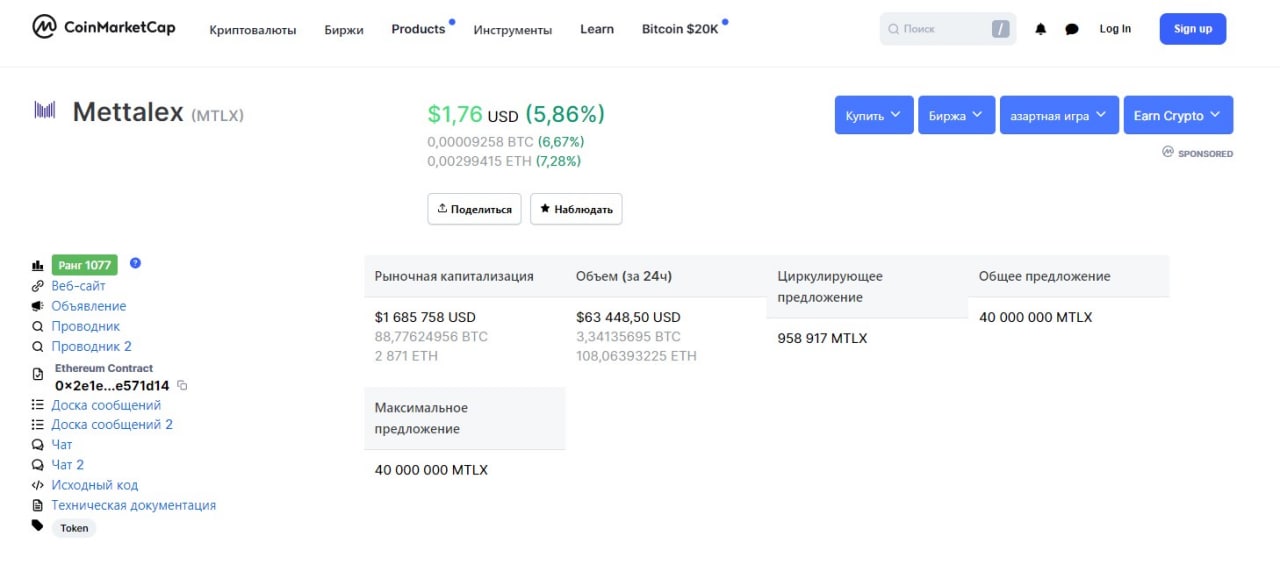Click the 0,00009258 BTC price text

click(480, 142)
